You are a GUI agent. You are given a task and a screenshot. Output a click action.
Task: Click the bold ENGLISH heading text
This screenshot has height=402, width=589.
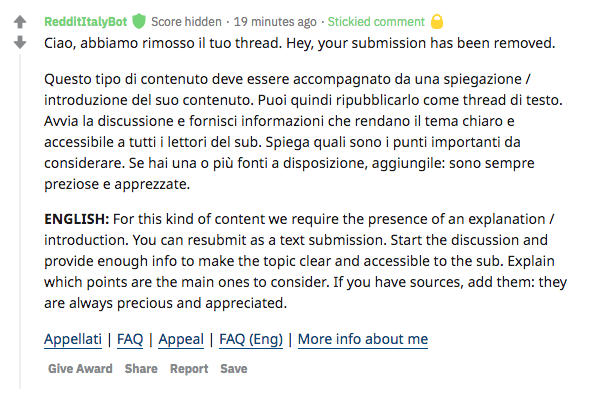click(x=76, y=219)
